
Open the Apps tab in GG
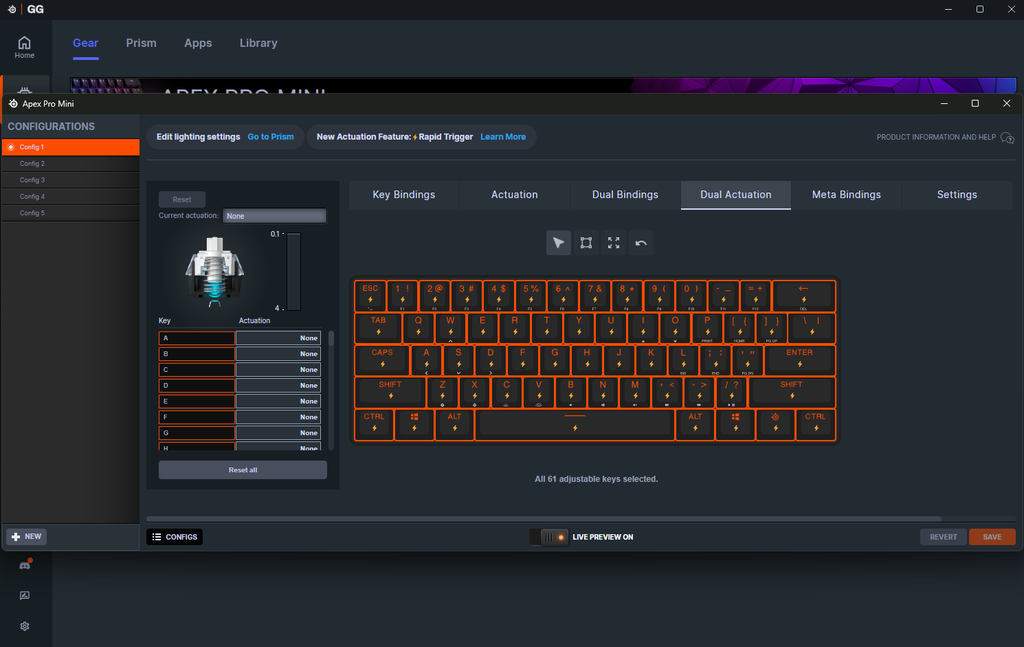click(198, 43)
